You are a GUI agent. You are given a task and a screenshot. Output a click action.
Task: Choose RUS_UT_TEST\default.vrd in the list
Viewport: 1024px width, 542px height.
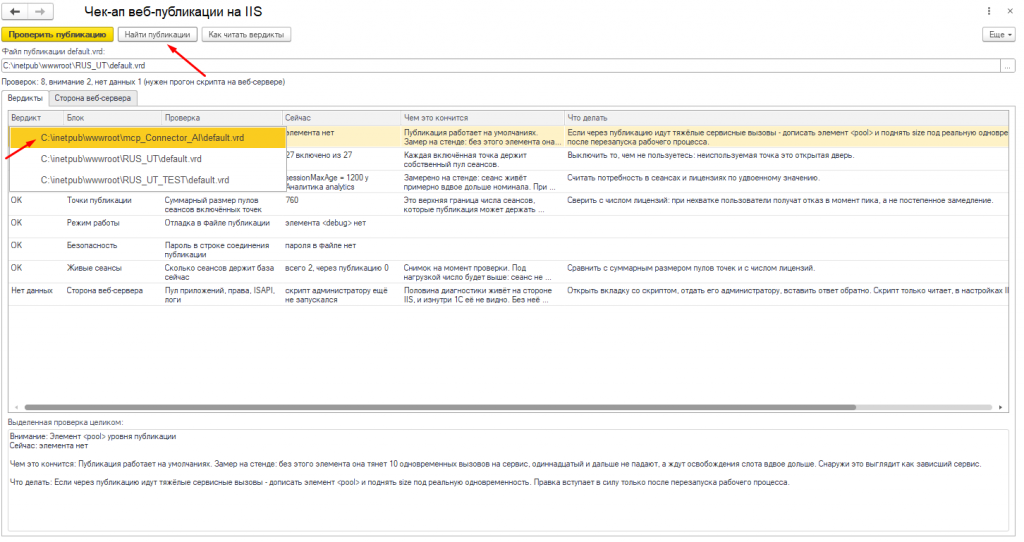point(148,180)
